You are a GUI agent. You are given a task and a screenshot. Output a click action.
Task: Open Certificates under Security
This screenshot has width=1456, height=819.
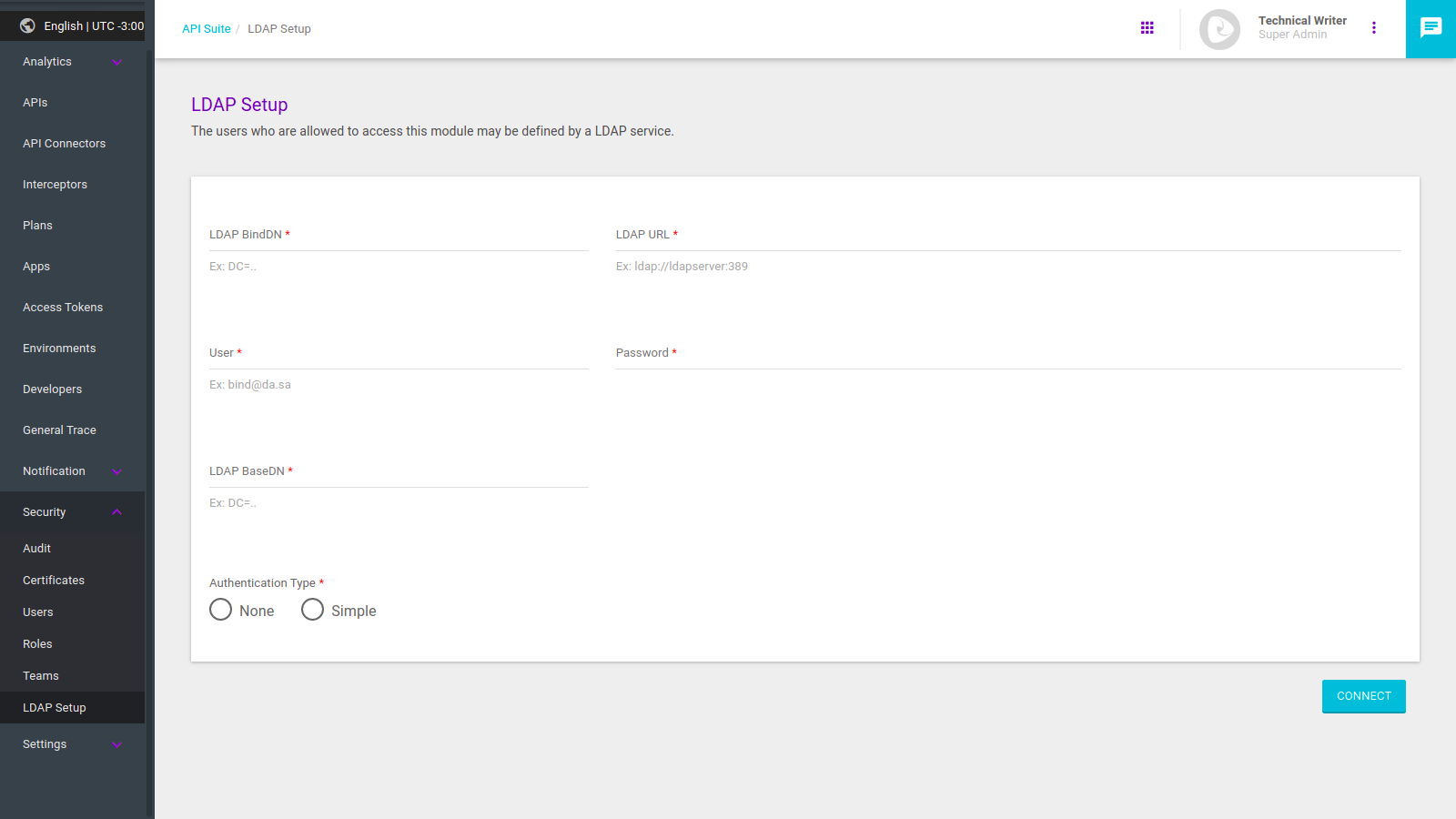coord(54,581)
